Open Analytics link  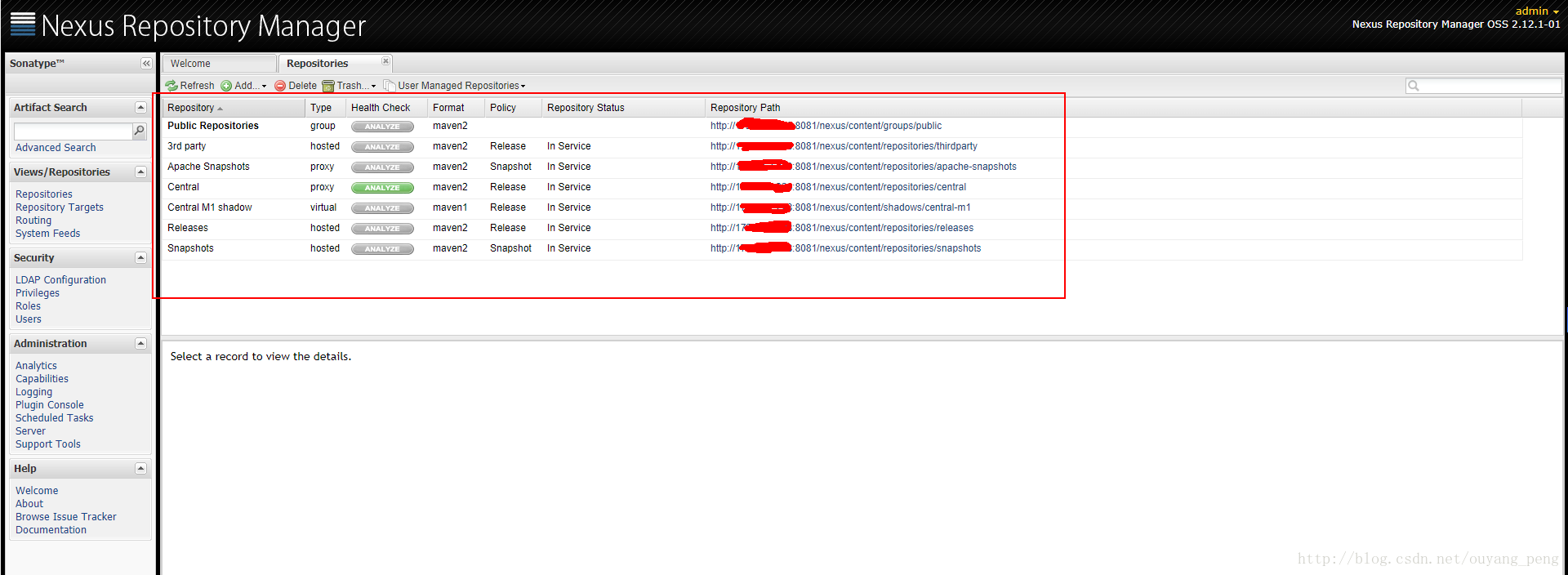tap(37, 366)
